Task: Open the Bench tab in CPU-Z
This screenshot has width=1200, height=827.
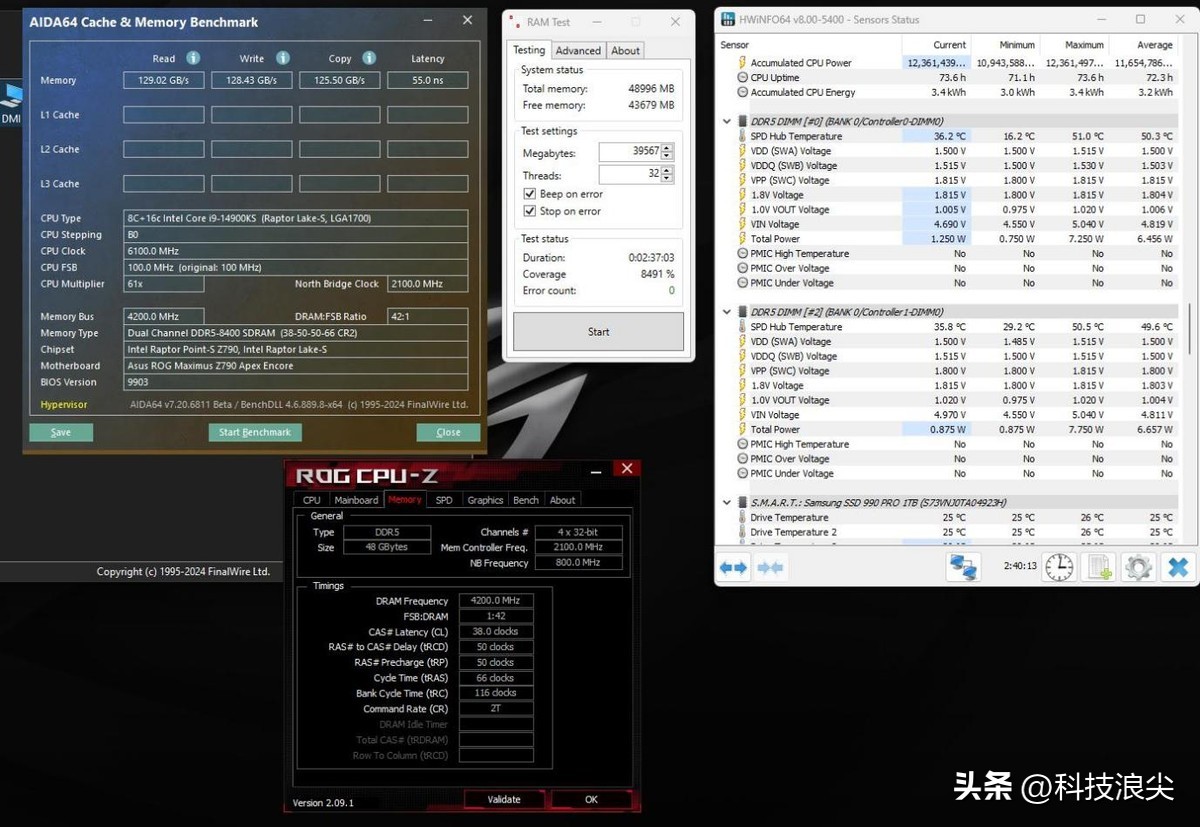Action: tap(526, 500)
